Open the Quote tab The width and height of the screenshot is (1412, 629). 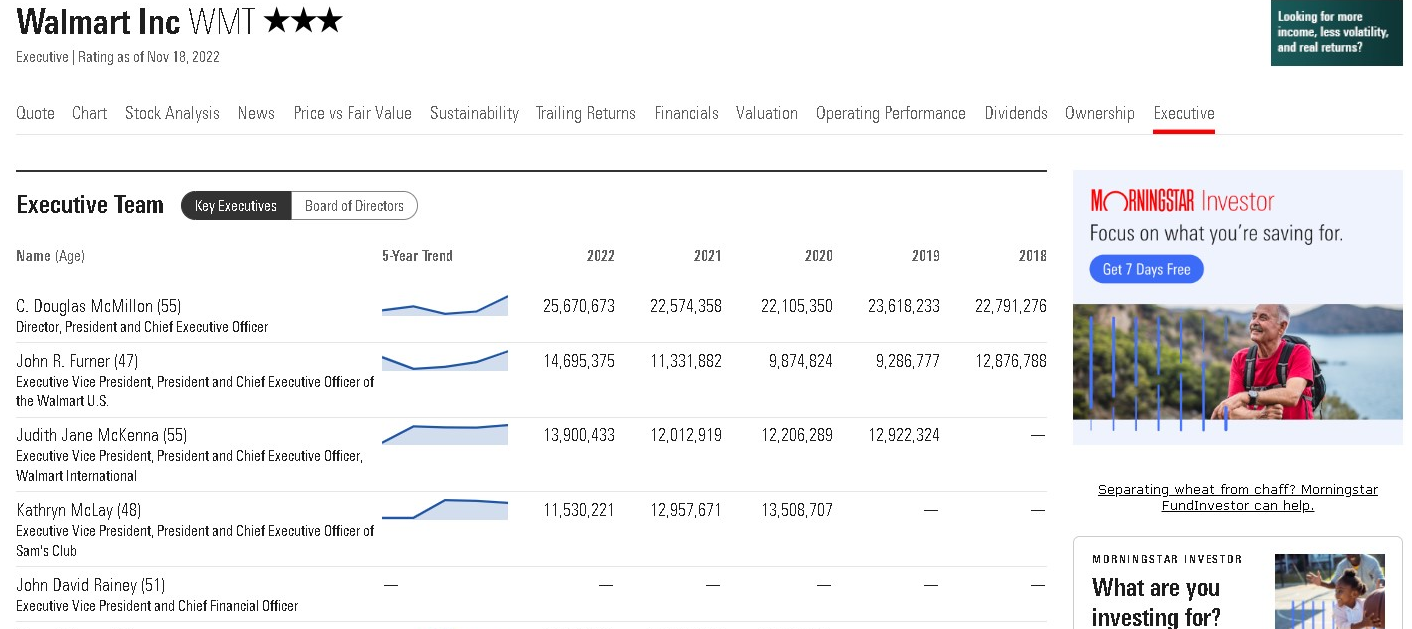35,113
